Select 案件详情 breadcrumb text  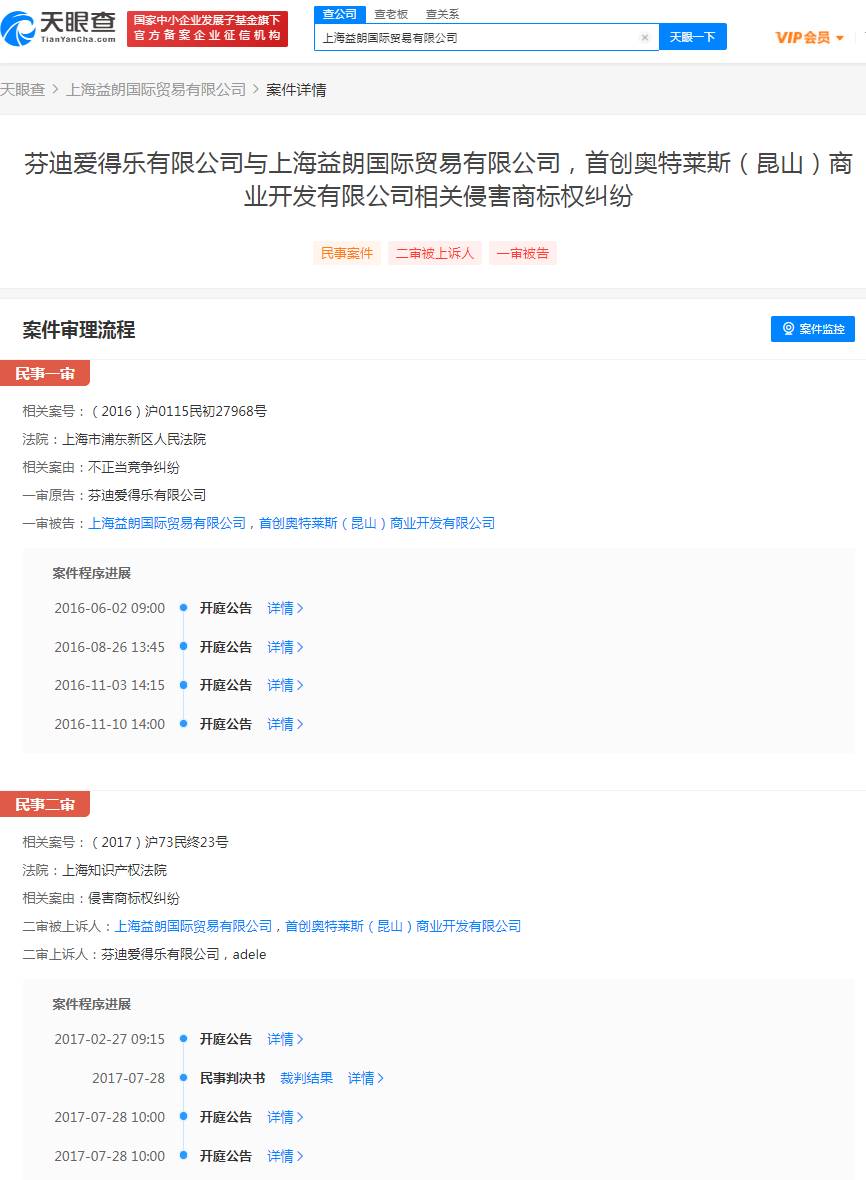(x=296, y=90)
